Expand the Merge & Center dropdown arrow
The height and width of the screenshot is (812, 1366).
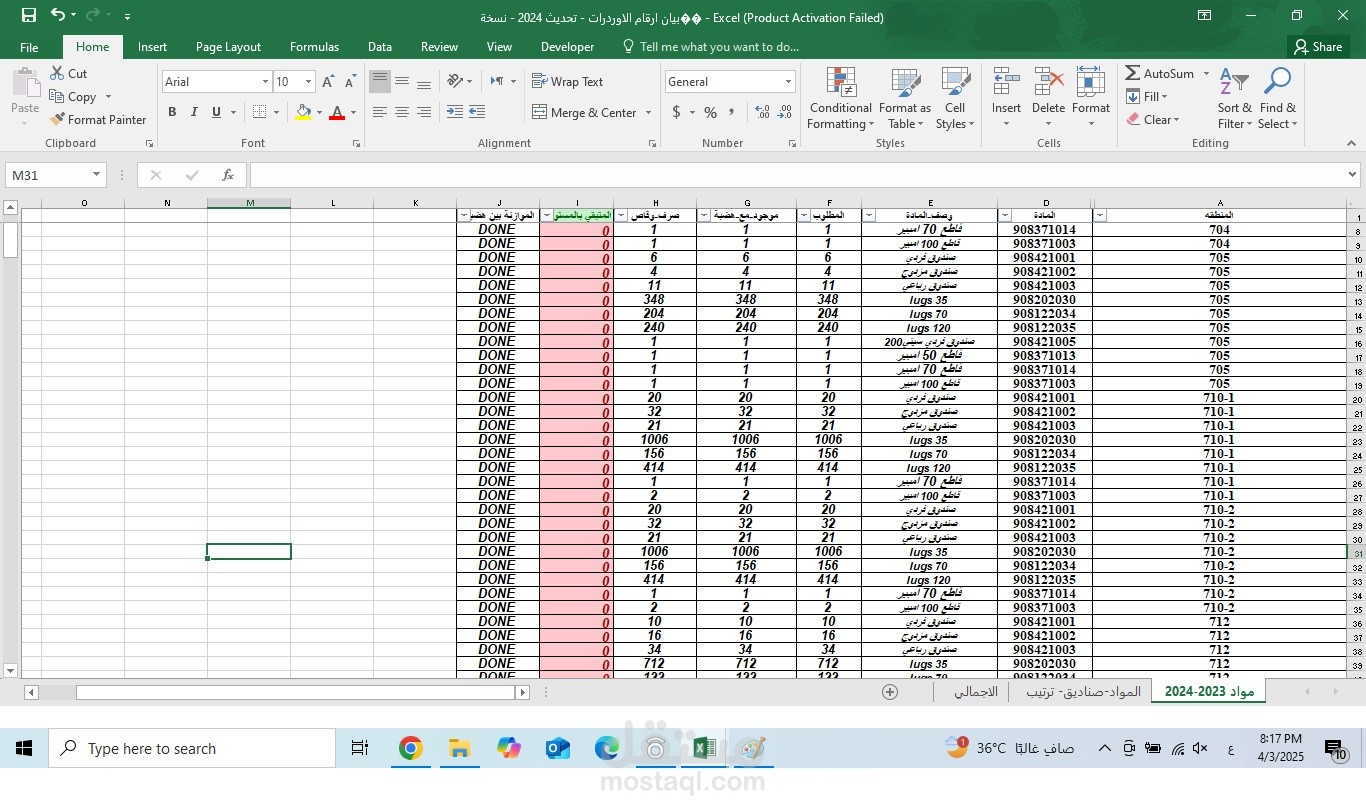(648, 113)
